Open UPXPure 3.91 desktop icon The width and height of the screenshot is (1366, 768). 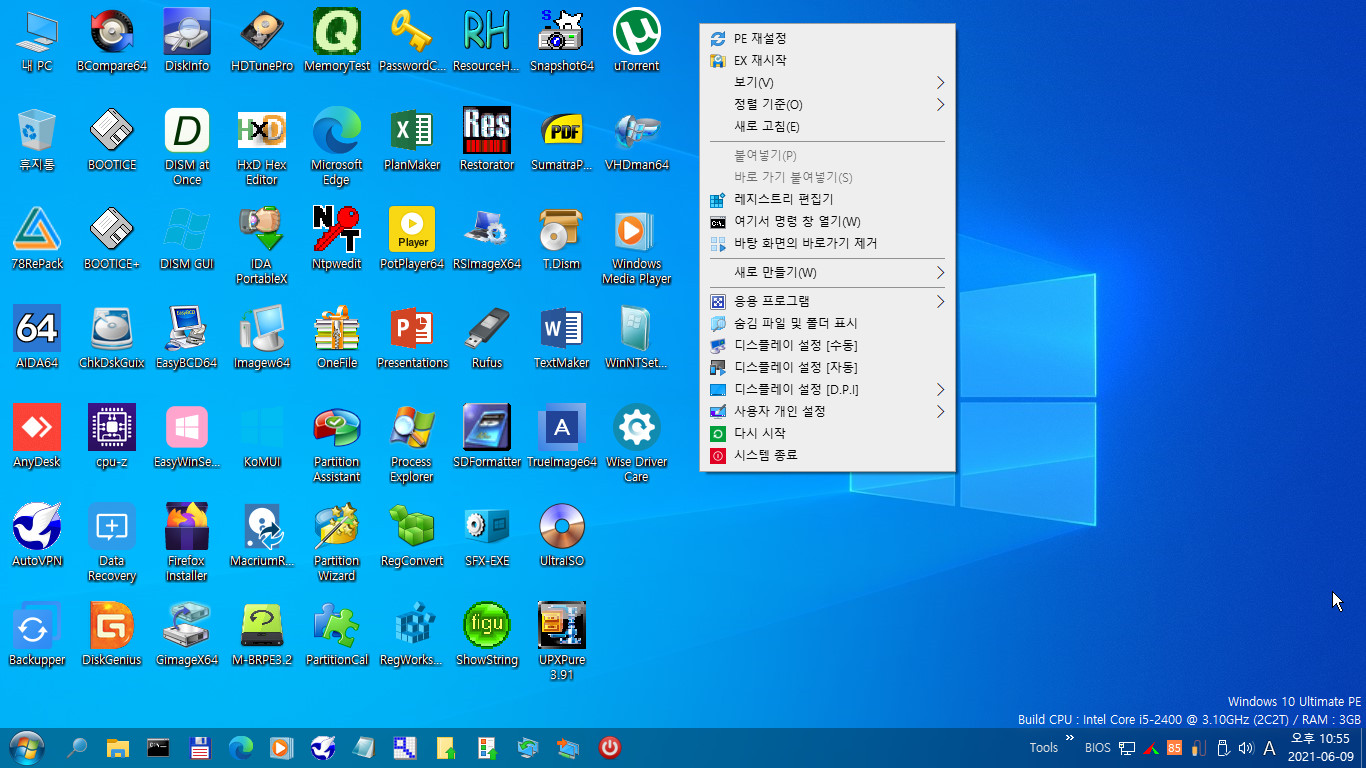coord(562,642)
